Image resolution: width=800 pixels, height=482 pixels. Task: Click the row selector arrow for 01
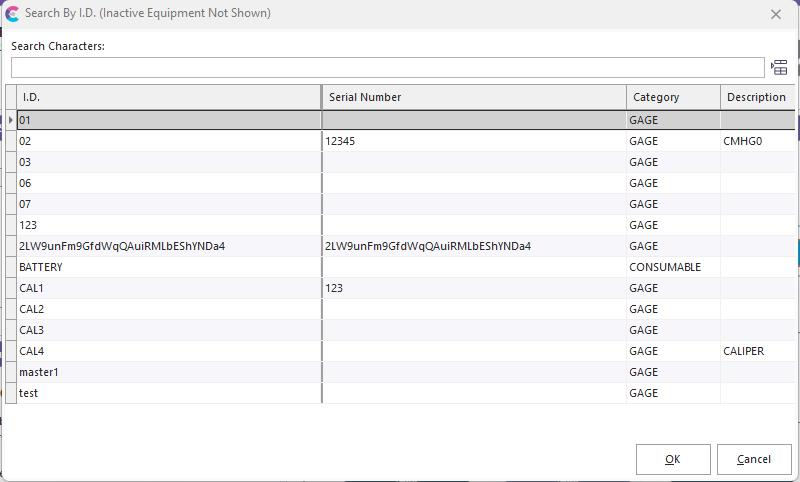click(11, 120)
